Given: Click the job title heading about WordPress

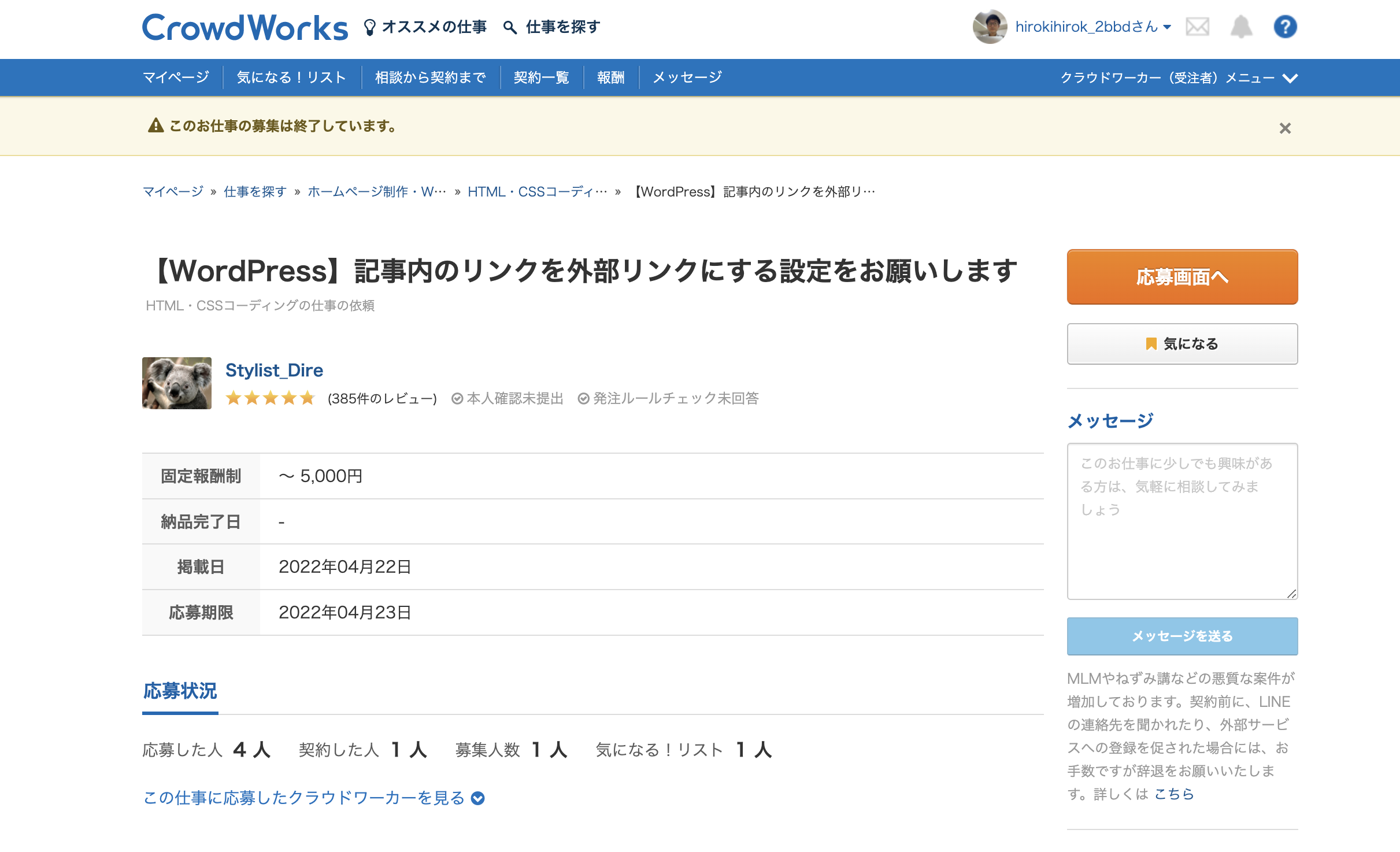Looking at the screenshot, I should coord(582,271).
